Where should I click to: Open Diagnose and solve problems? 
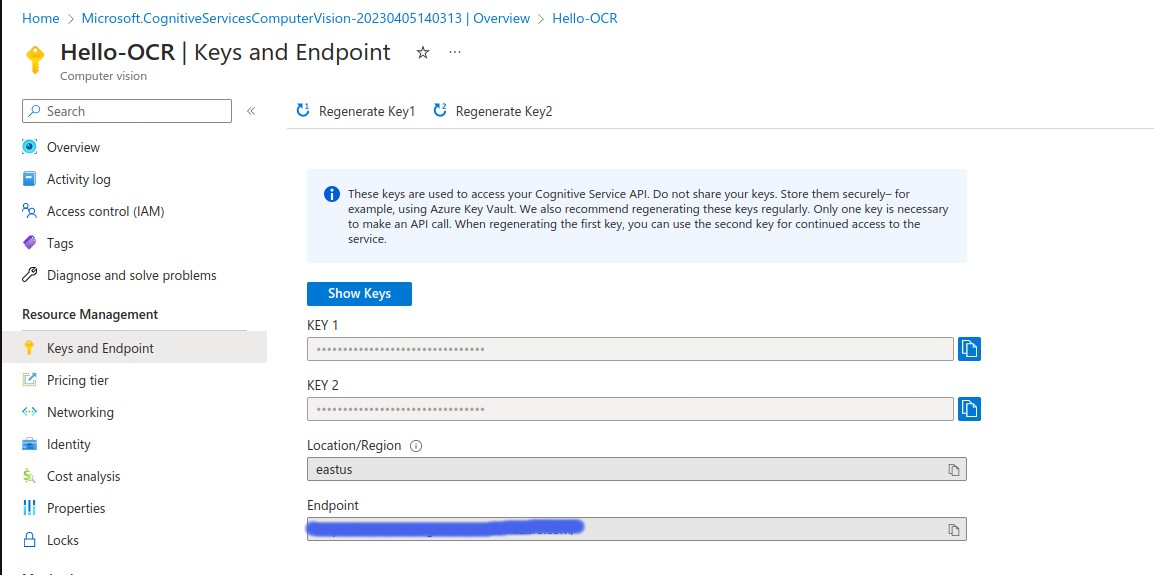click(x=132, y=275)
